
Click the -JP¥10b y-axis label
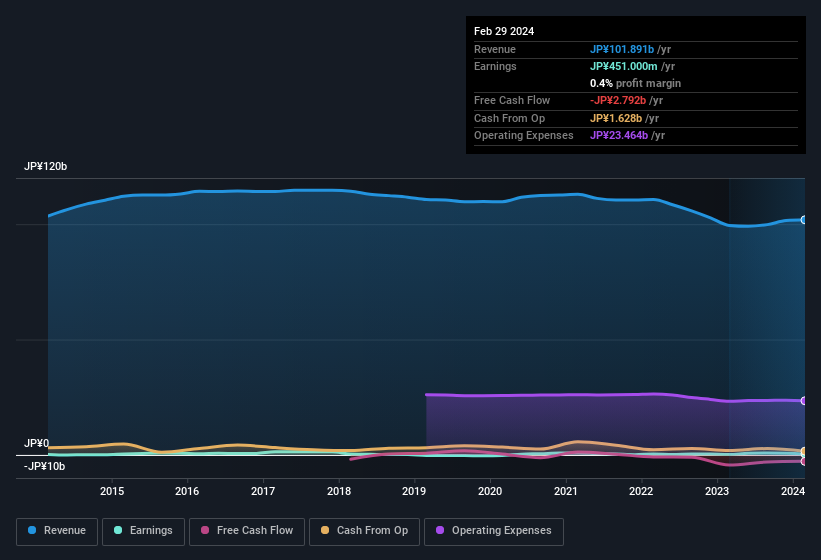[45, 466]
